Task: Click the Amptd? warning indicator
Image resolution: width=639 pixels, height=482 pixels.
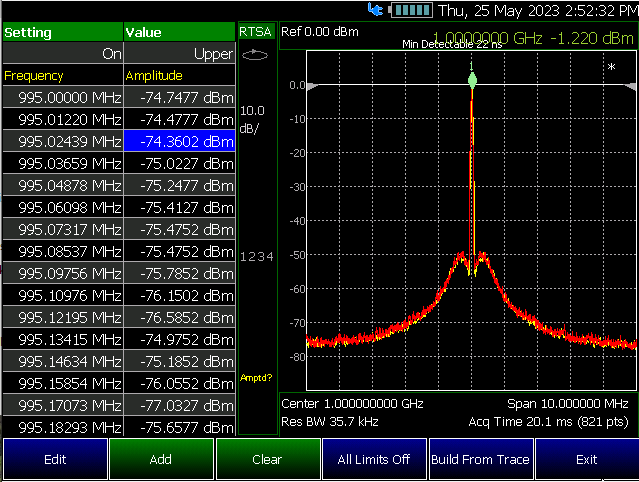Action: 256,377
